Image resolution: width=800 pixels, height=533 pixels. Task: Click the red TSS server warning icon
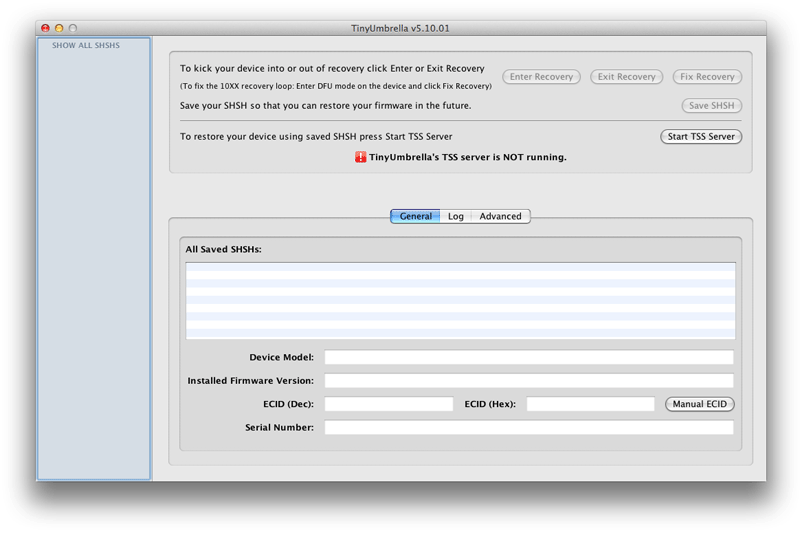point(360,157)
